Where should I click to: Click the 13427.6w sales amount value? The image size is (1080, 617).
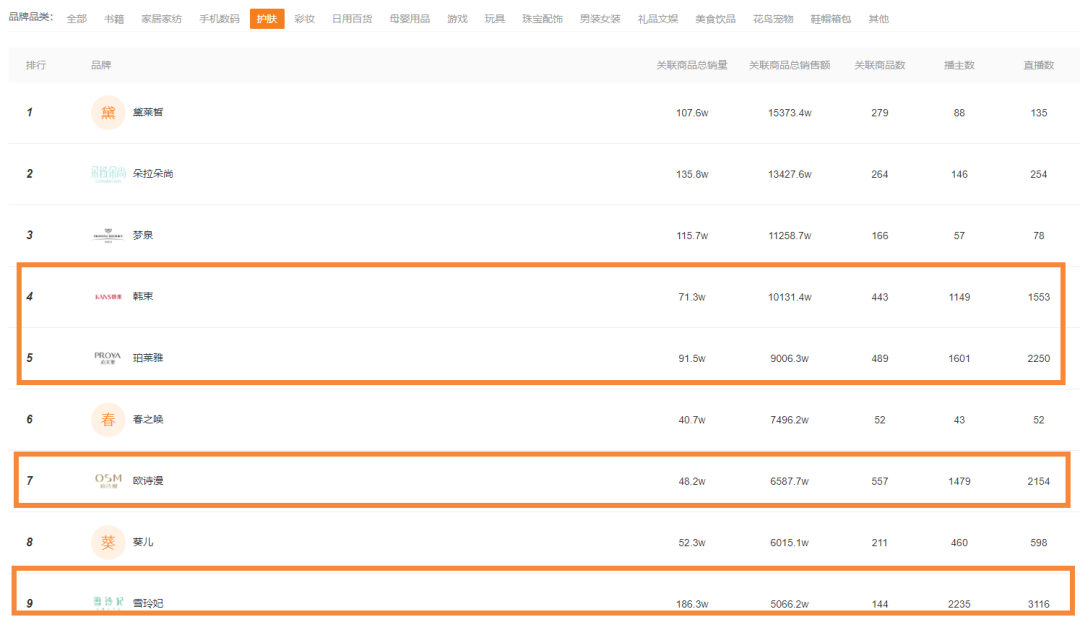789,174
